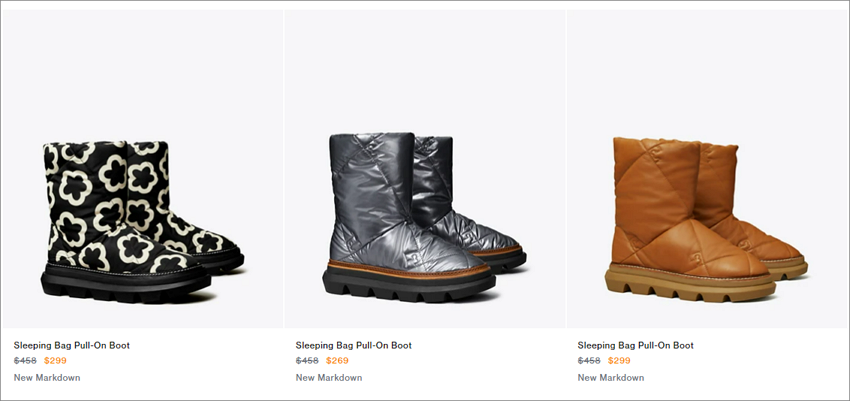The image size is (850, 401).
Task: Click the $299 sale price under tan boot
Action: point(619,361)
